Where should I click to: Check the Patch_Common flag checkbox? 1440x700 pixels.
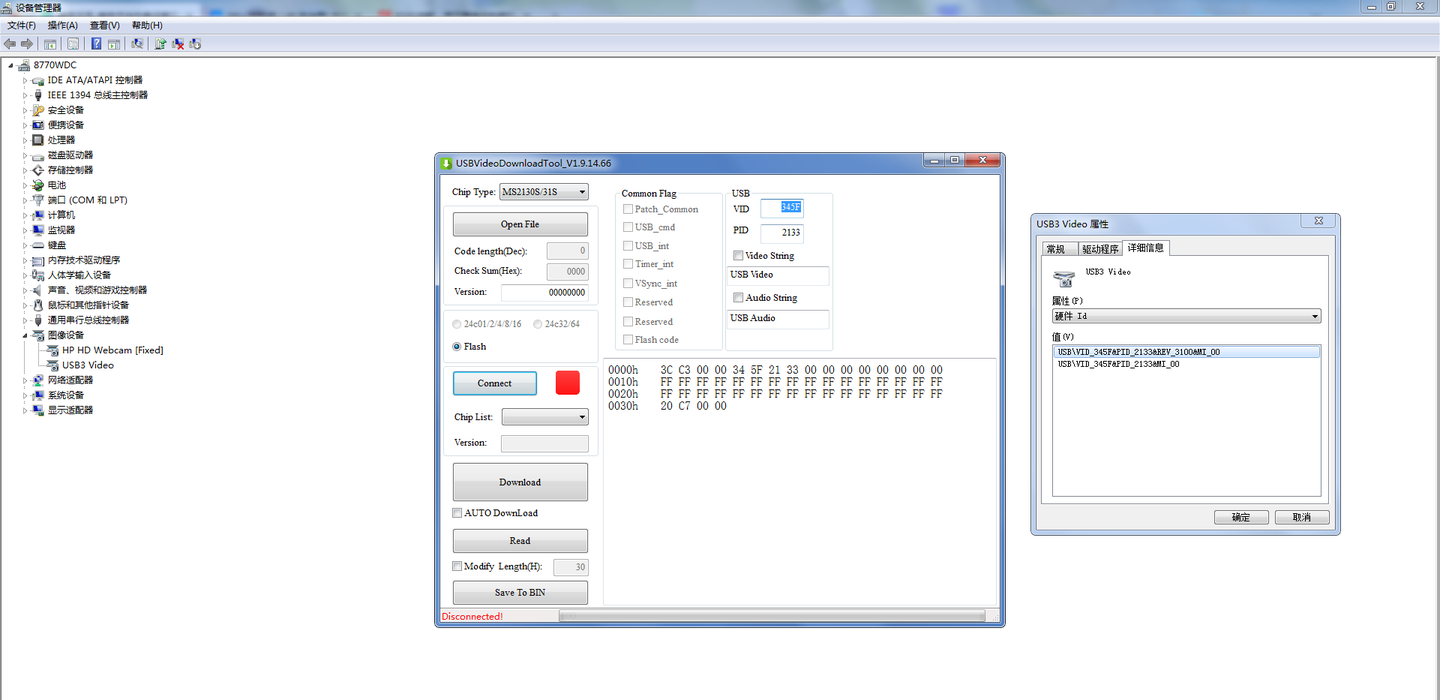pyautogui.click(x=628, y=209)
